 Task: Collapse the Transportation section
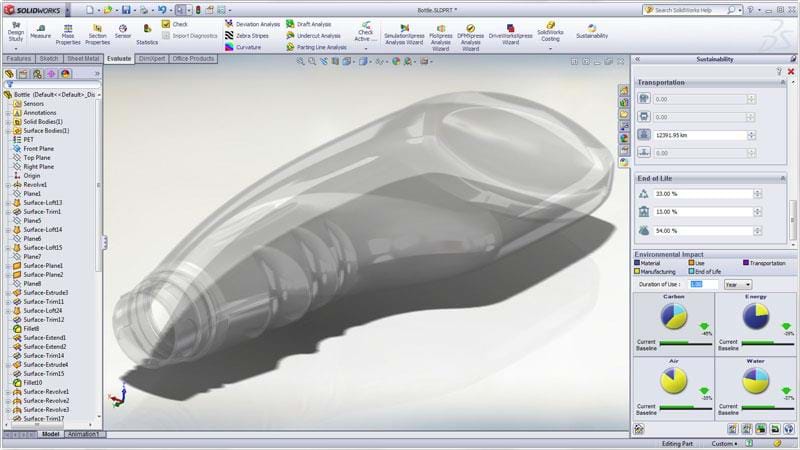[782, 82]
